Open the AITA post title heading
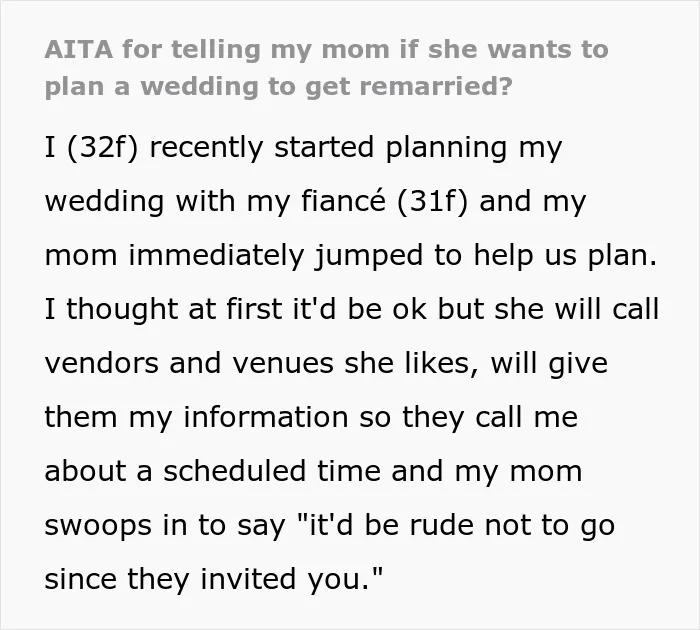Viewport: 700px width, 630px height. 326,68
